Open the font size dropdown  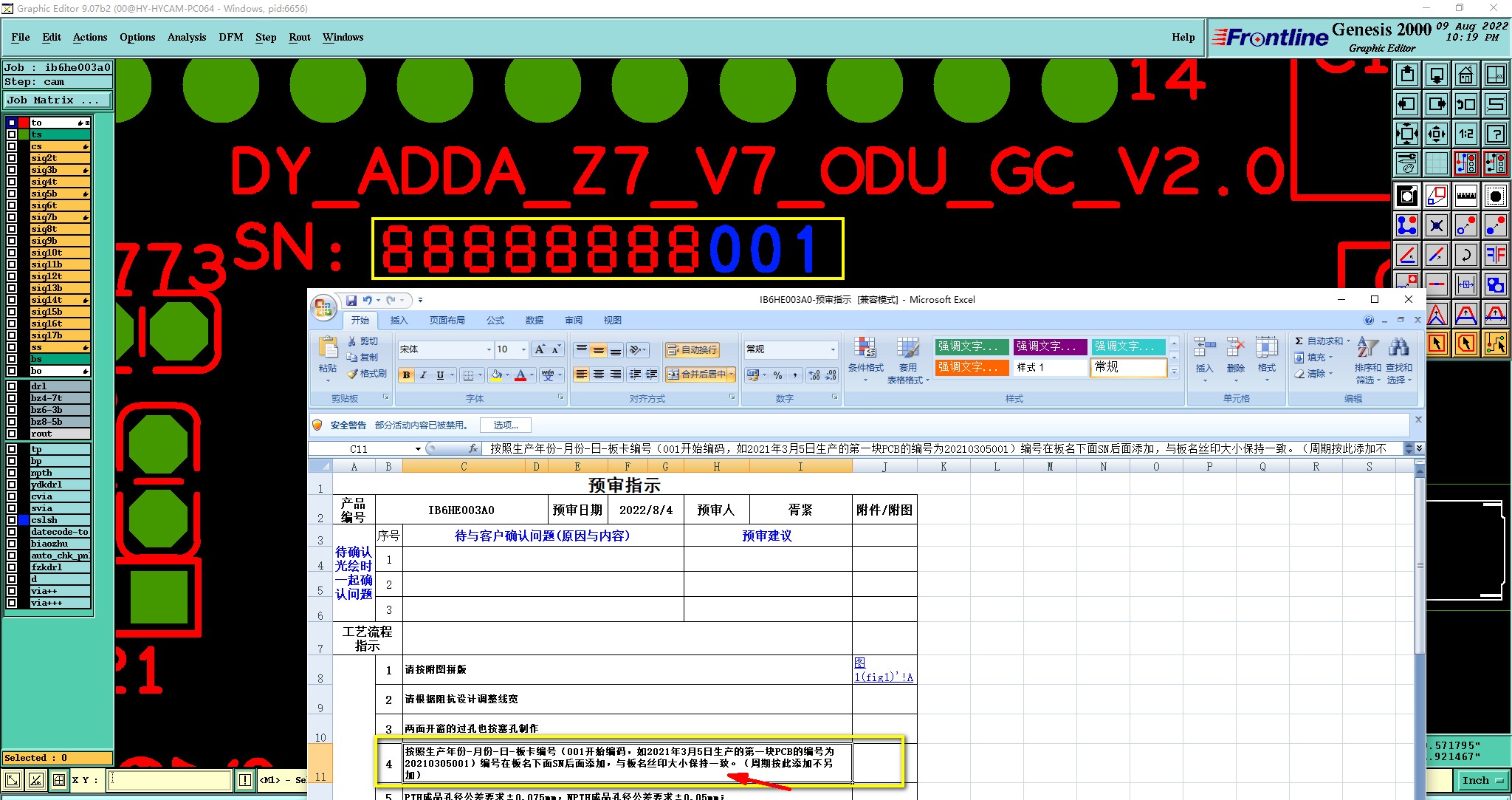pyautogui.click(x=523, y=349)
